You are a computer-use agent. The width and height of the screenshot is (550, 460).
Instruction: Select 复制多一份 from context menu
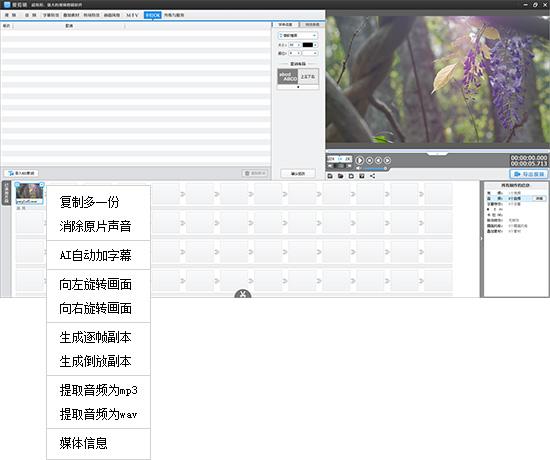point(89,202)
